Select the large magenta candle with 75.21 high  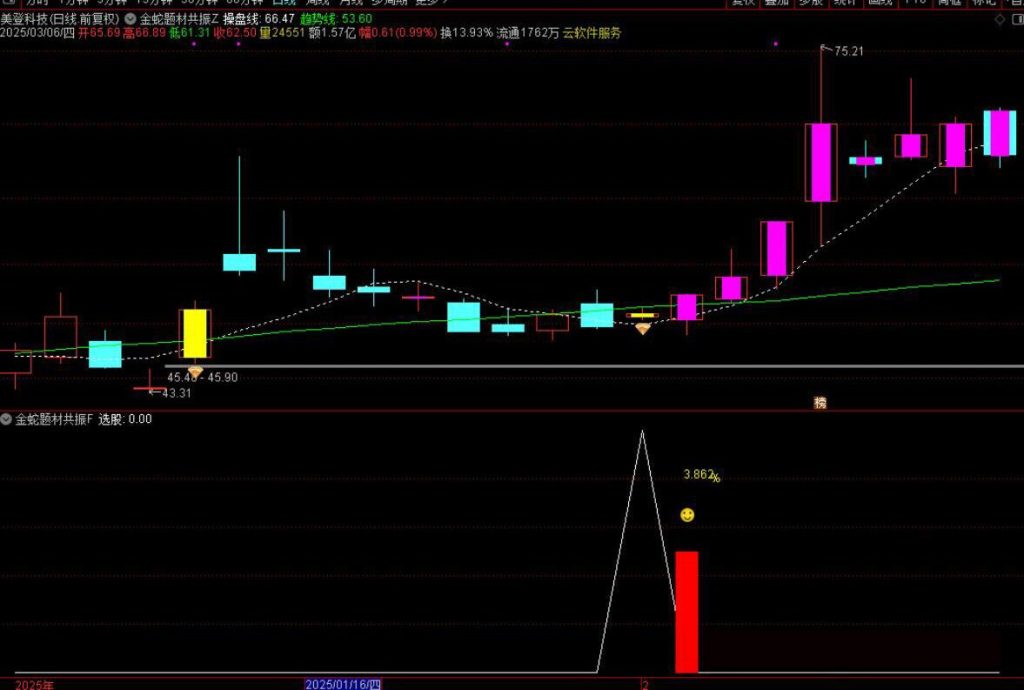pos(821,162)
